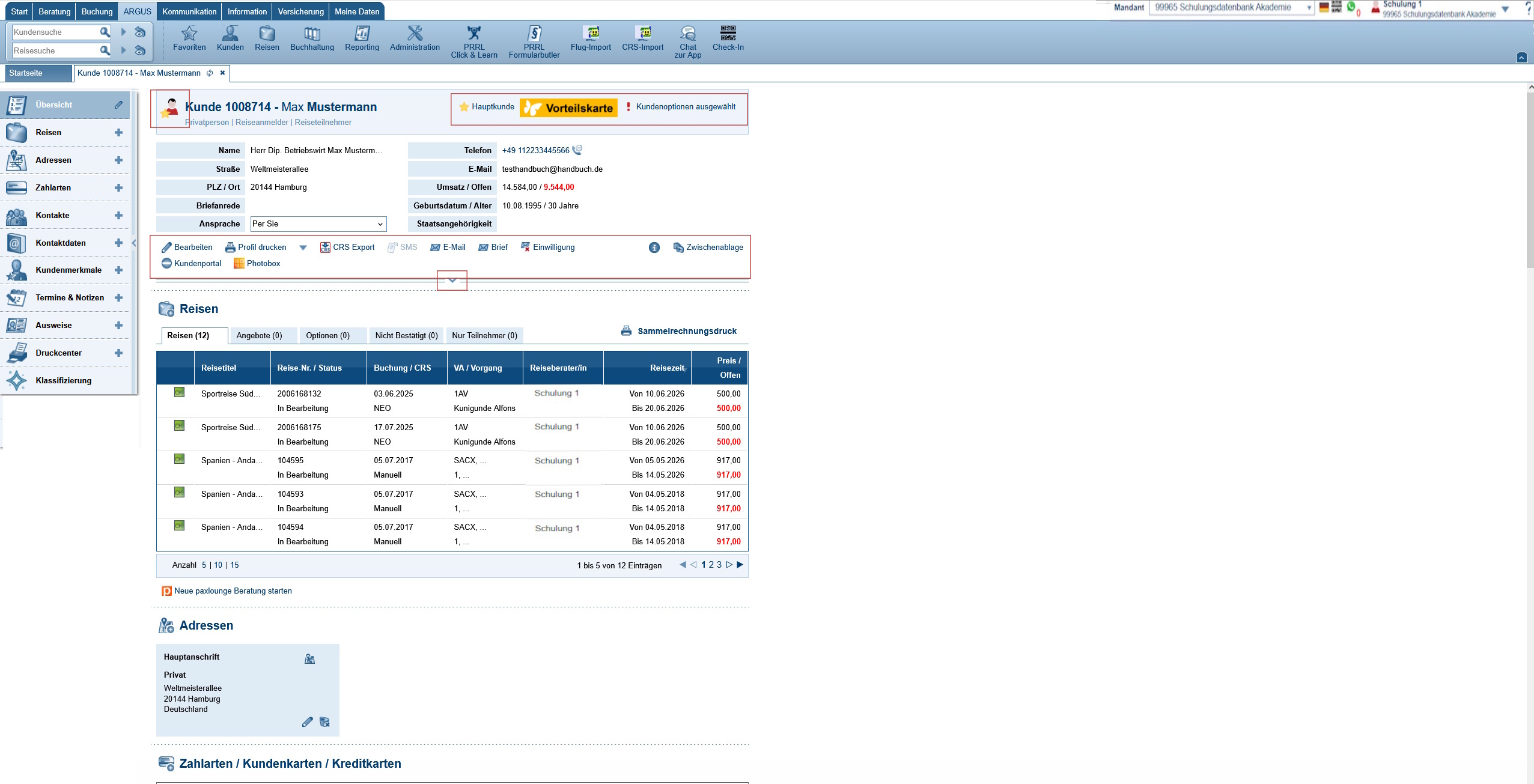The width and height of the screenshot is (1534, 784).
Task: Start Neue paxlounge Beratung
Action: pos(227,591)
